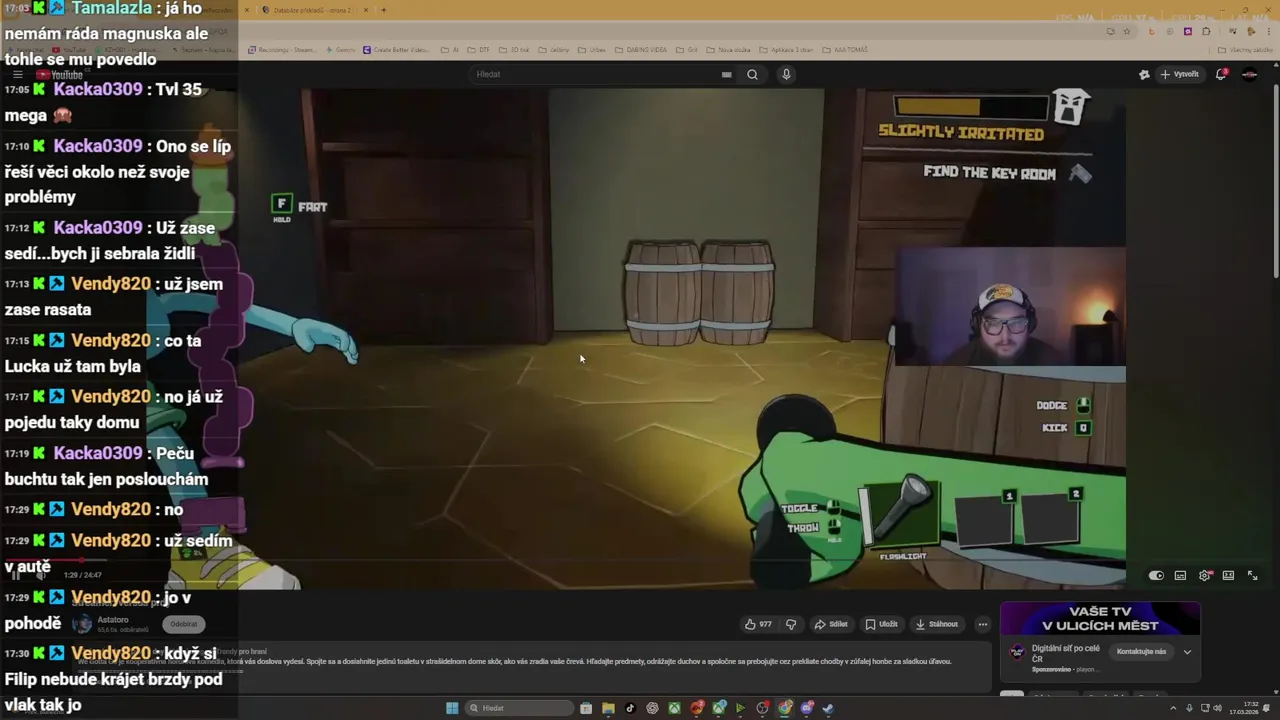Click the Odebírat subscribe button

click(184, 624)
